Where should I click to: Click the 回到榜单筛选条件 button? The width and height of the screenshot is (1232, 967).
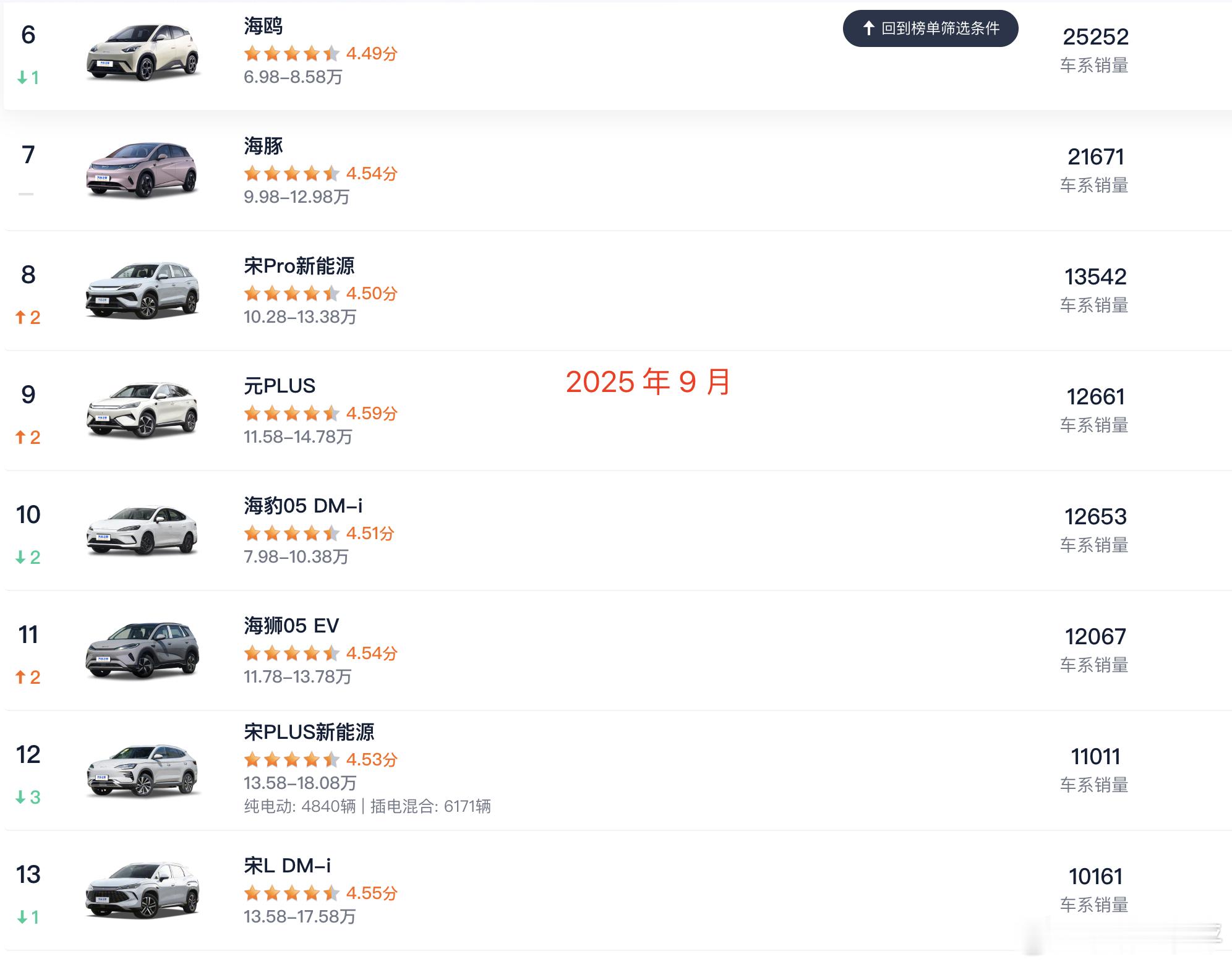point(930,28)
